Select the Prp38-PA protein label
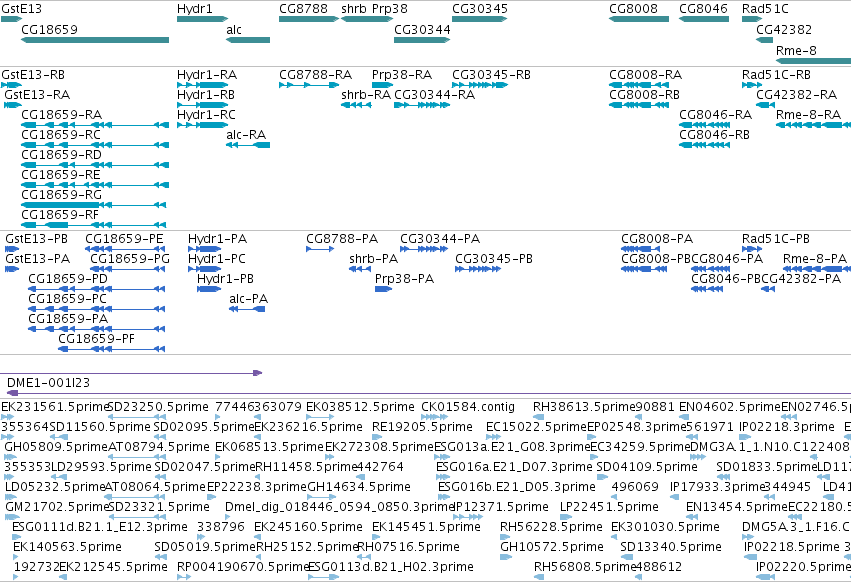 [x=404, y=279]
